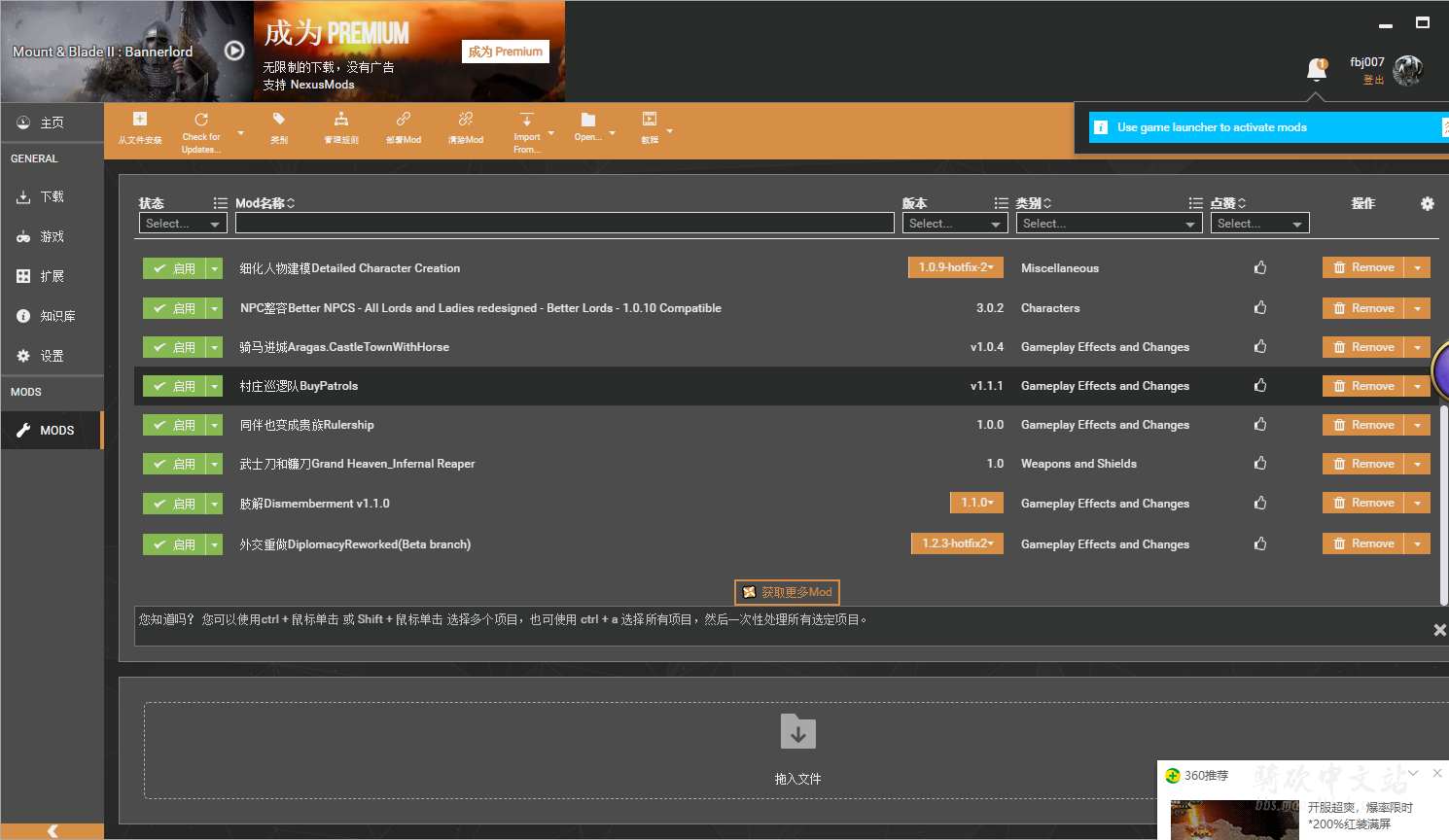Toggle enabled state of Grand Heaven_Infernal Reaper
The height and width of the screenshot is (840, 1449).
click(174, 464)
